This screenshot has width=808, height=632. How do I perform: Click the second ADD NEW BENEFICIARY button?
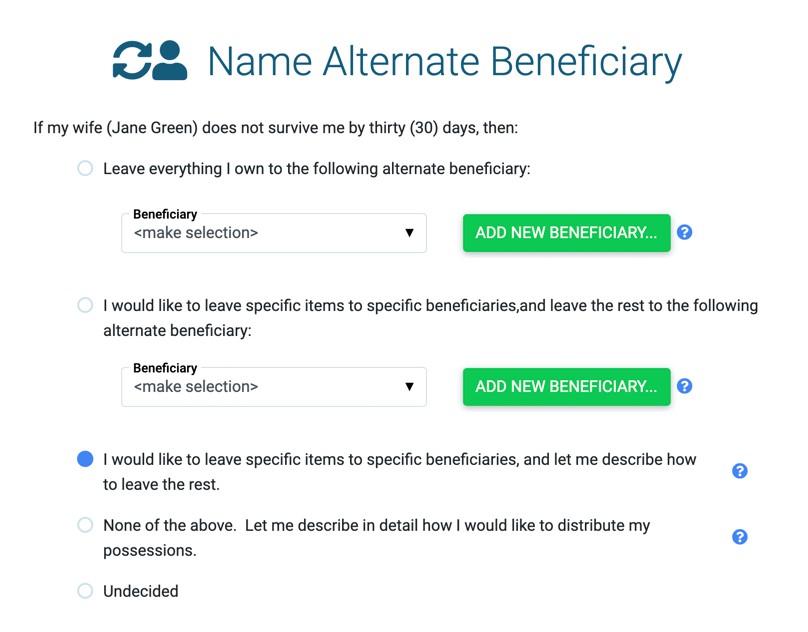pos(566,386)
